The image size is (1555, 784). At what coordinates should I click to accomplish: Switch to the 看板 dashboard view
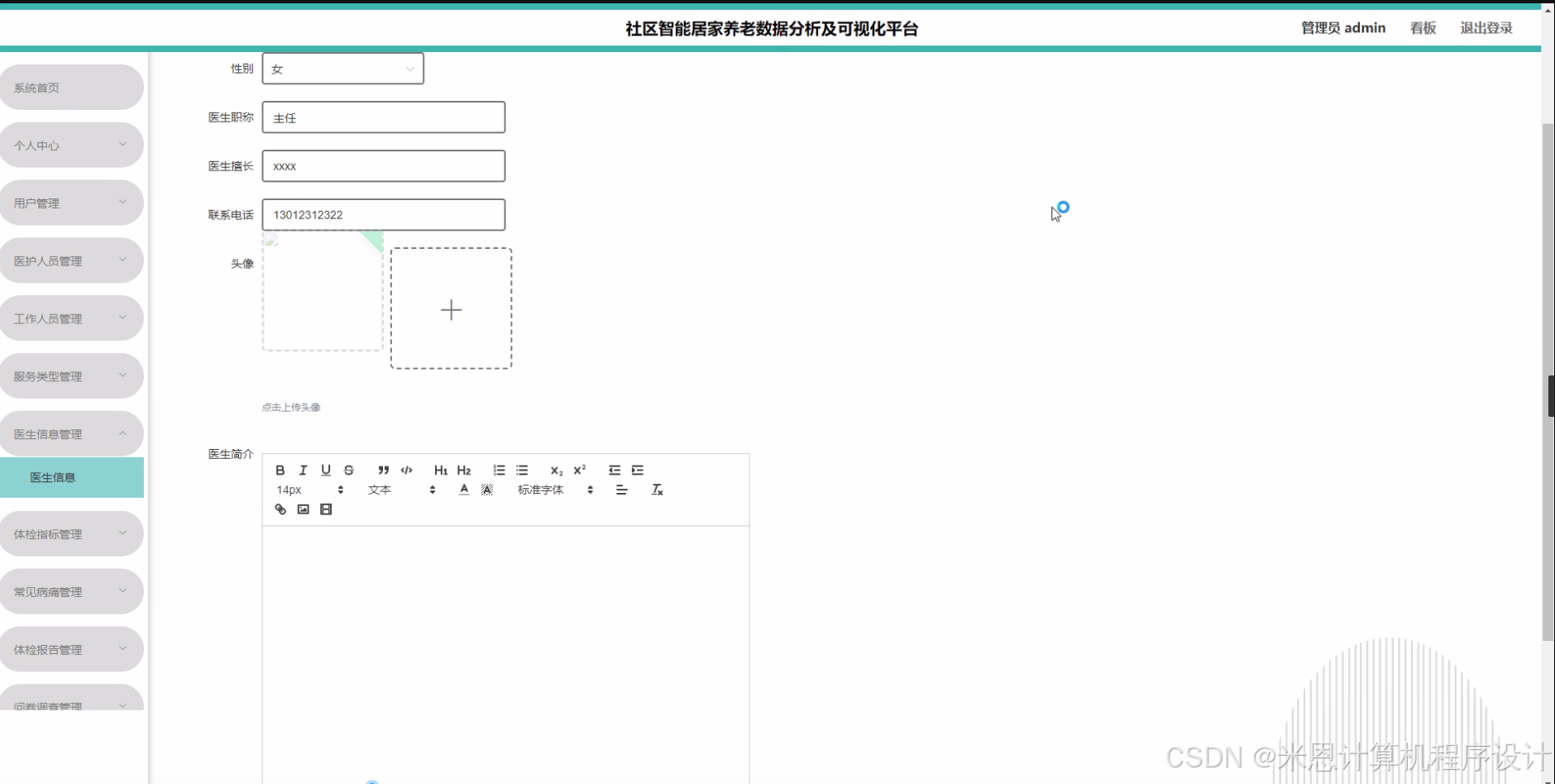click(x=1422, y=27)
